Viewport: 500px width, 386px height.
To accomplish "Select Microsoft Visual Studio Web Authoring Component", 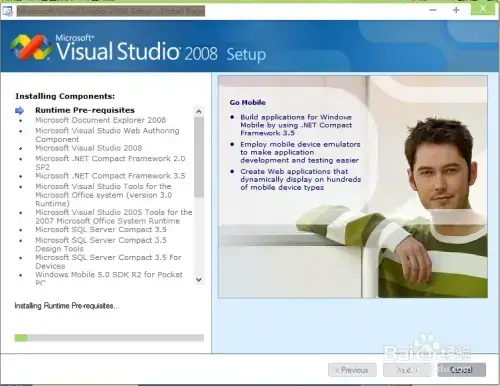I will 107,135.
